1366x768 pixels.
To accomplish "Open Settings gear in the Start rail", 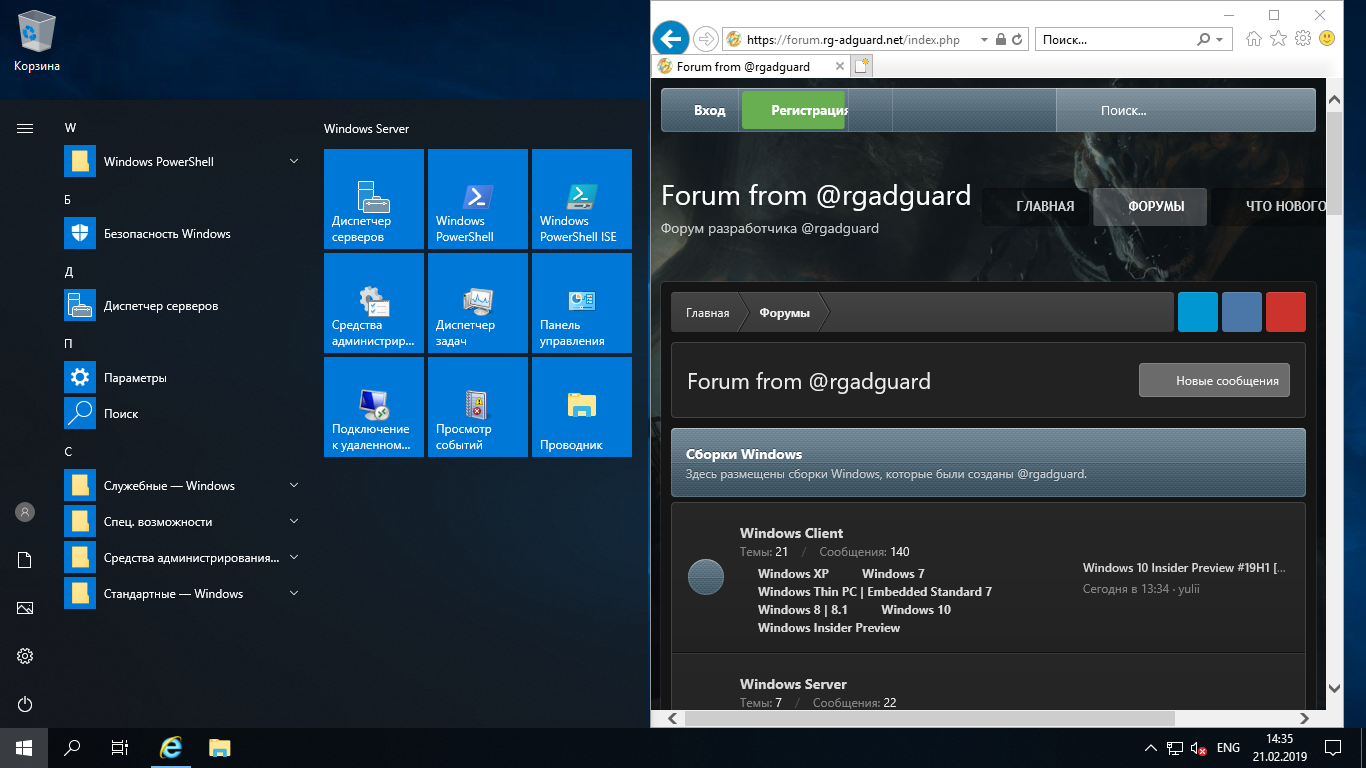I will pyautogui.click(x=25, y=656).
